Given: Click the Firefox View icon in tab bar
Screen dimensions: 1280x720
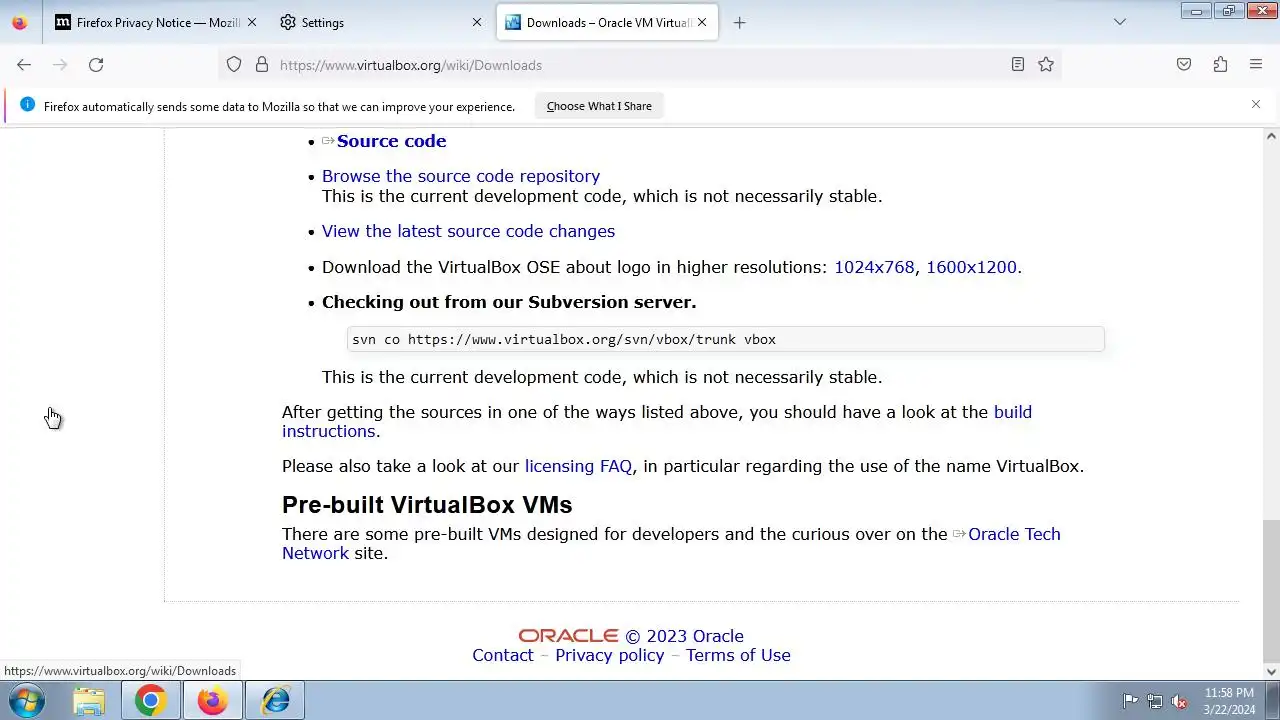Looking at the screenshot, I should (20, 22).
